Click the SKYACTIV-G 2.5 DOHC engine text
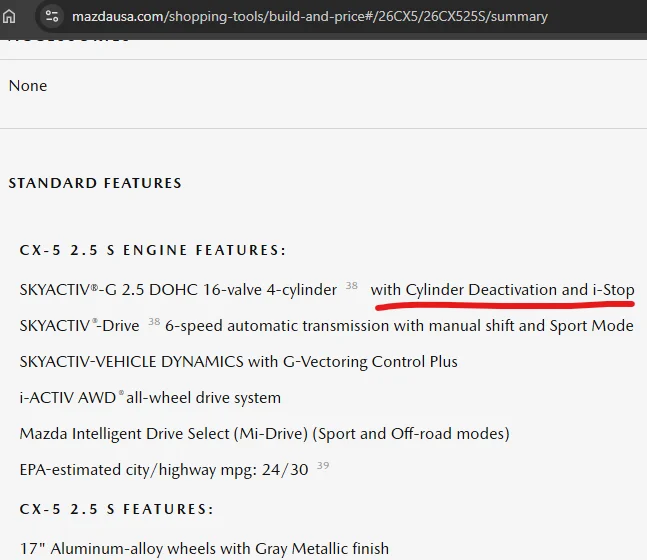 [178, 290]
